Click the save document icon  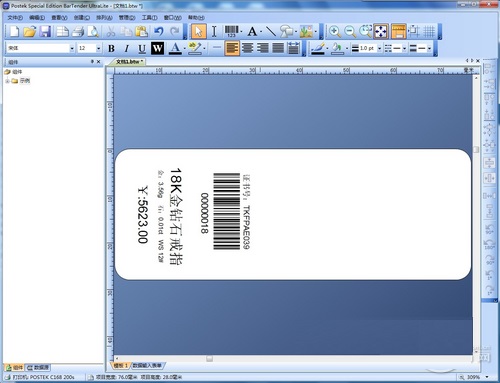[46, 32]
